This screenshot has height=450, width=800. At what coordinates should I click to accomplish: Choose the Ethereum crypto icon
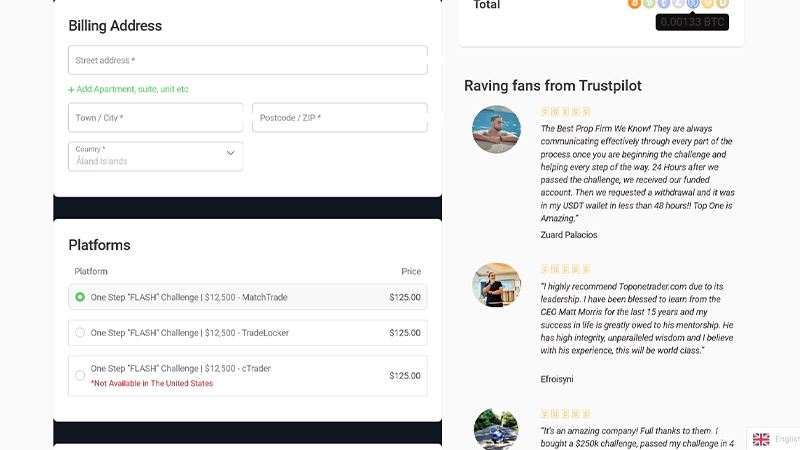[x=663, y=3]
